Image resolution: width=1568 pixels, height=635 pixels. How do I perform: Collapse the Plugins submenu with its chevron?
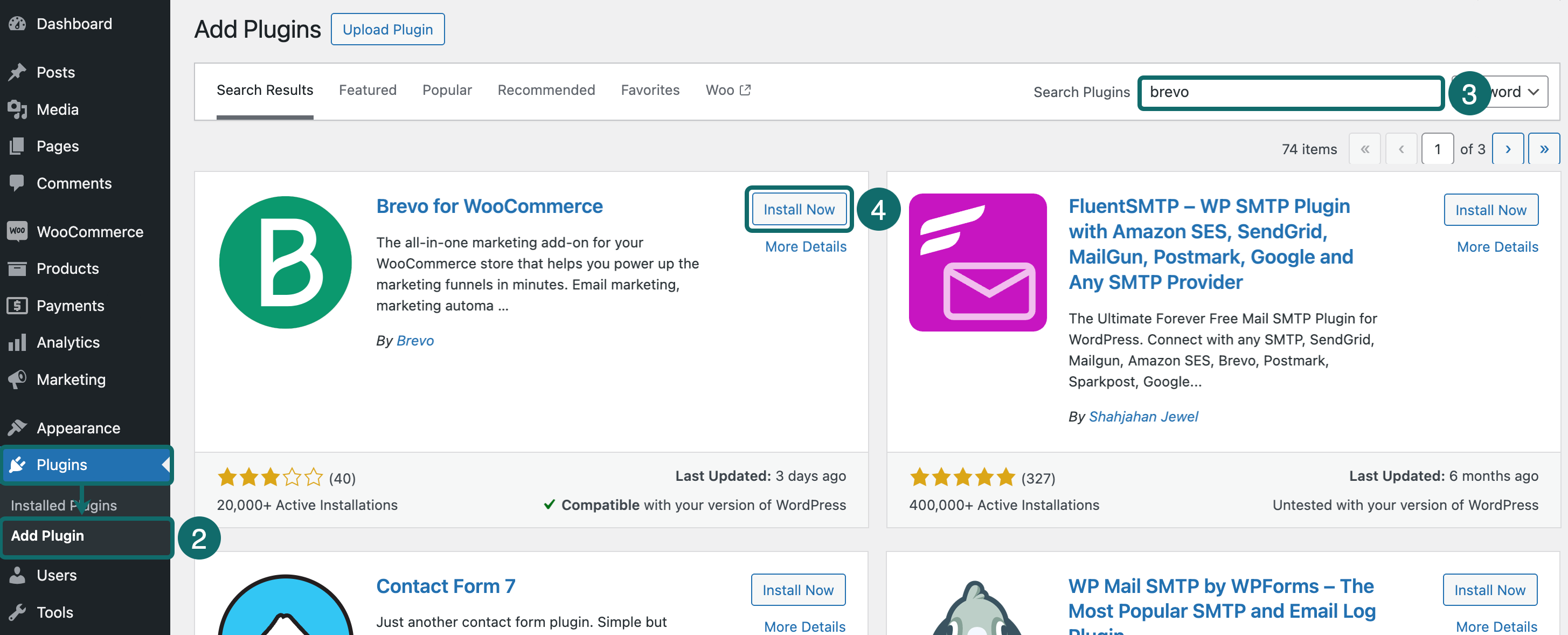pyautogui.click(x=165, y=465)
